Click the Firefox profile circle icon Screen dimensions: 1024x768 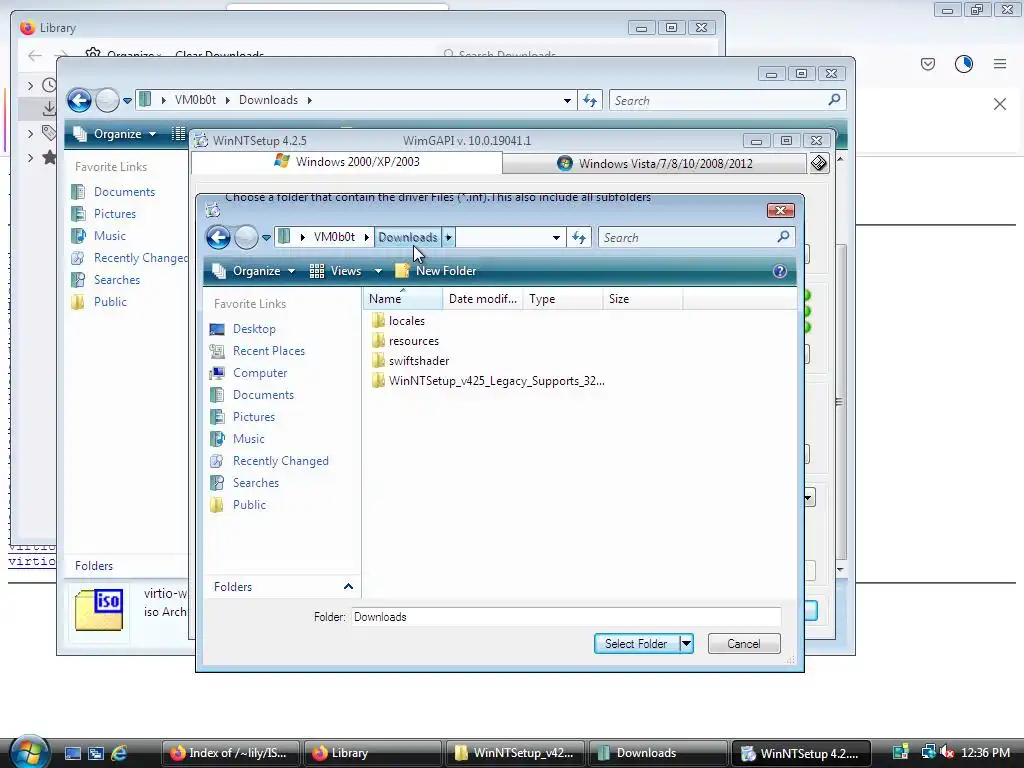click(964, 64)
